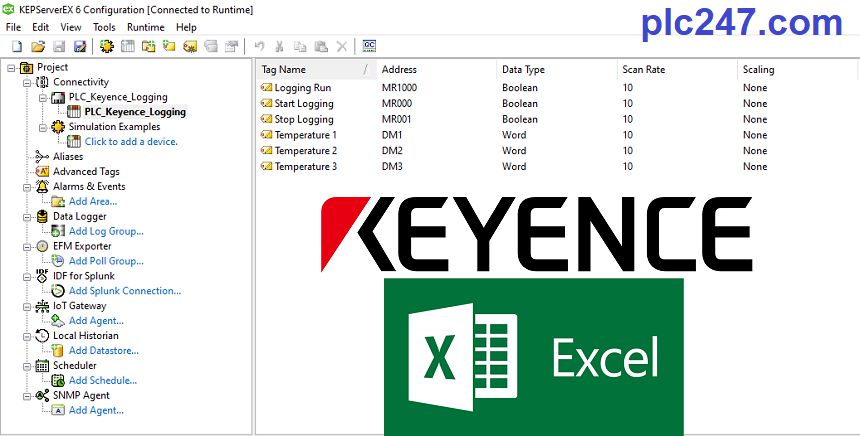Click the 'Add Area...' link

[x=93, y=201]
